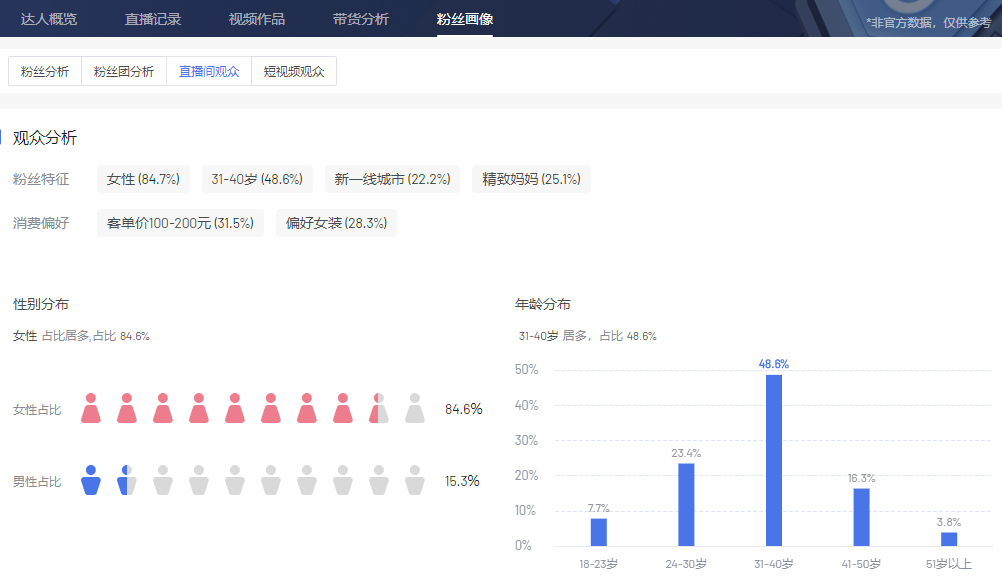This screenshot has height=587, width=1002.
Task: Click the 女性 (84.7%) tag
Action: (x=143, y=179)
